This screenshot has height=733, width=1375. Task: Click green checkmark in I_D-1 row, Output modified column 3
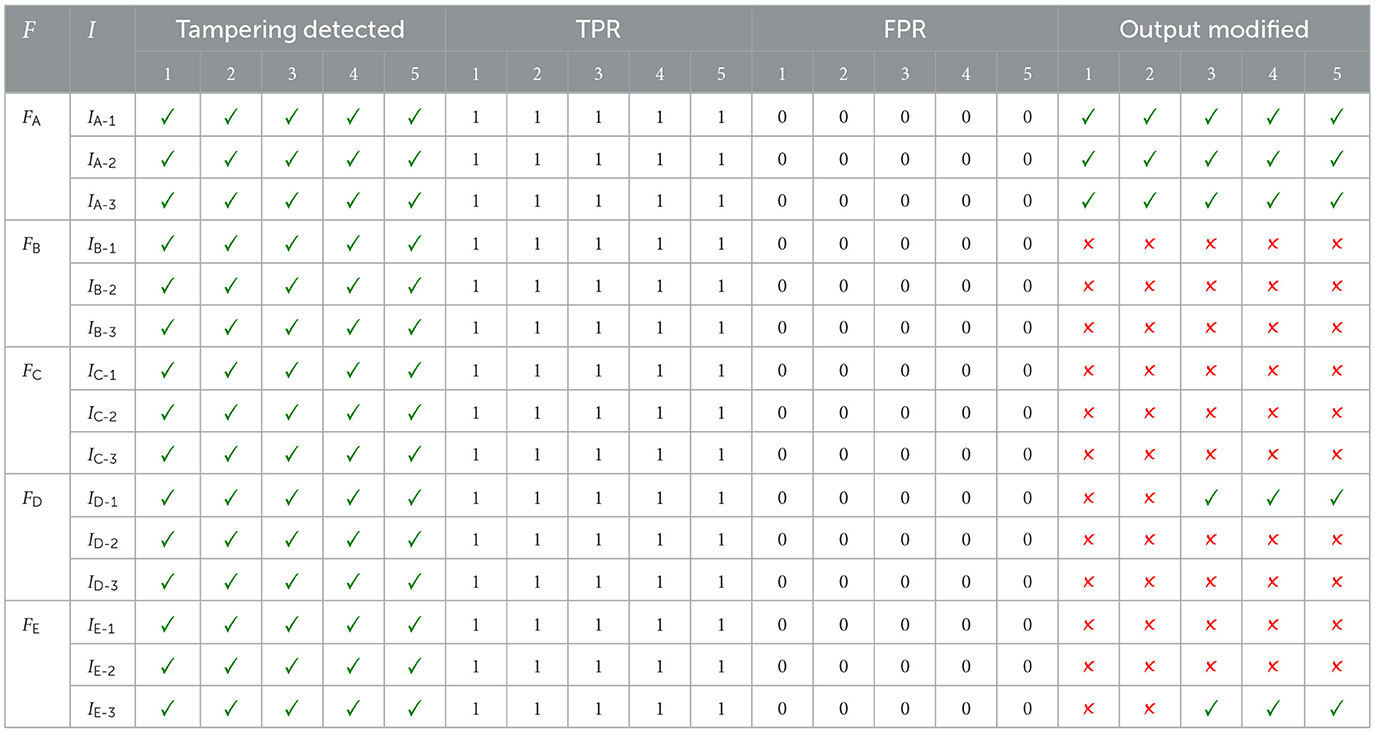(1211, 496)
